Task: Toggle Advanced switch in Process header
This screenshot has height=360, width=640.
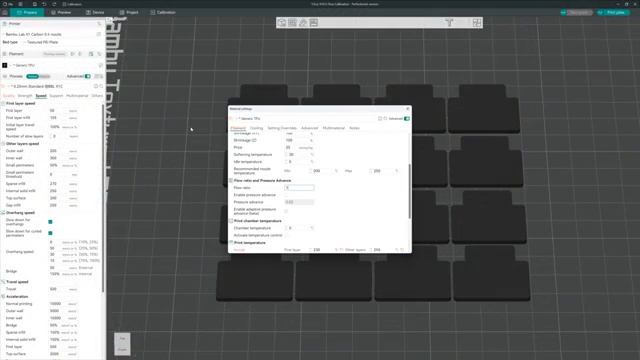Action: (88, 76)
